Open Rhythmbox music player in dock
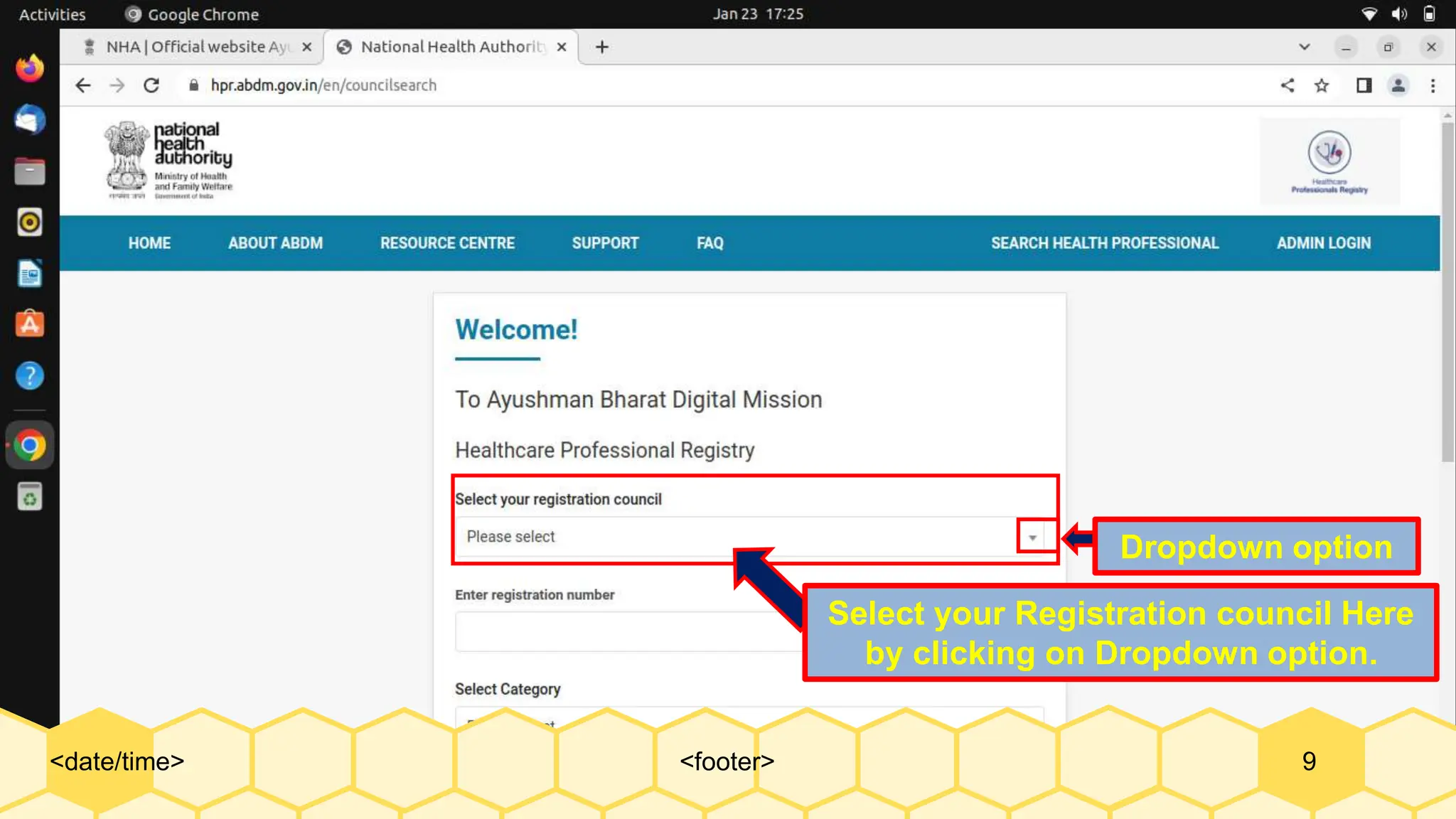This screenshot has width=1456, height=819. click(x=30, y=222)
